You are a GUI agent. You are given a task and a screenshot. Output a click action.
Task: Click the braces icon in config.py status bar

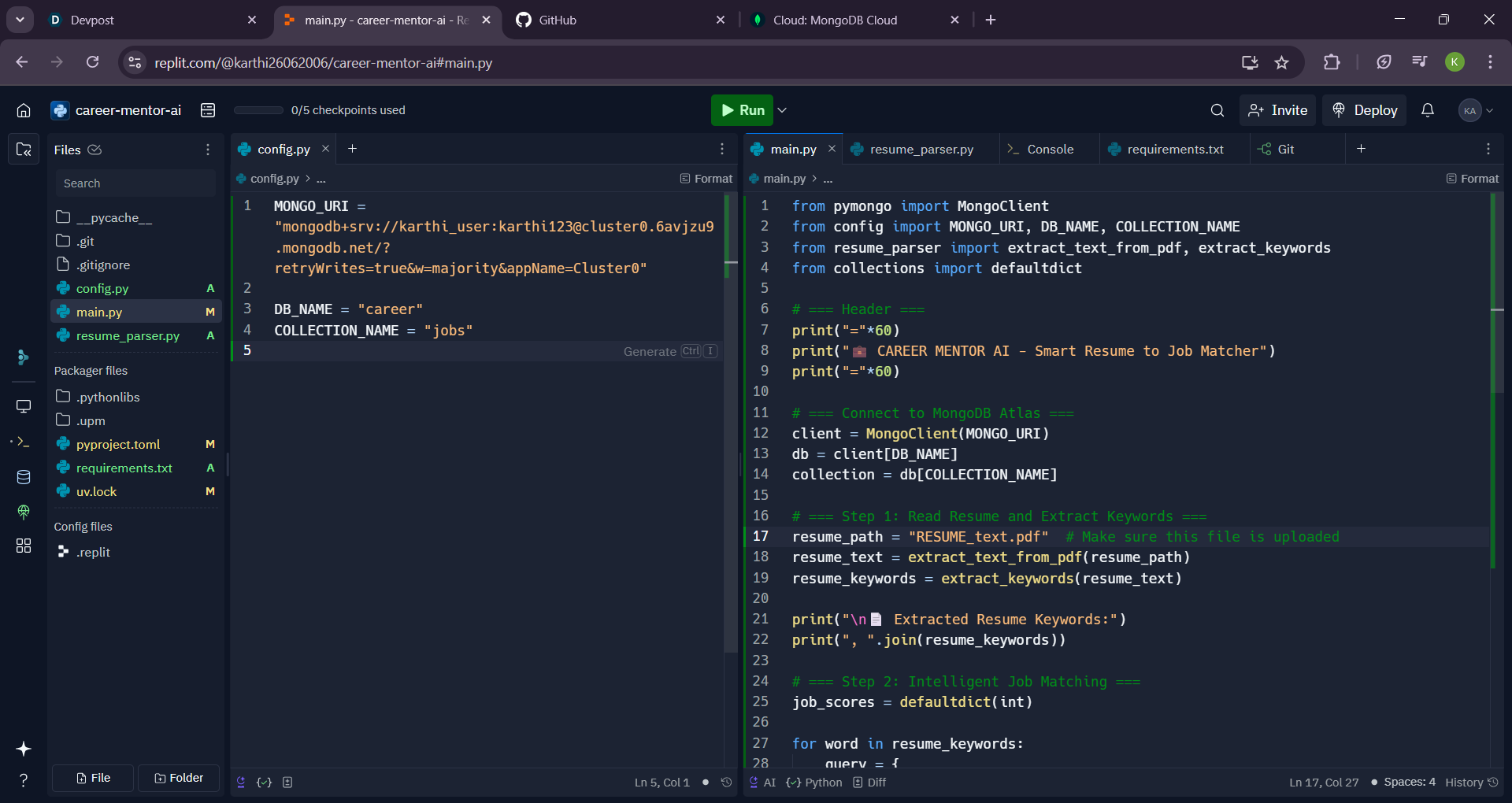(265, 783)
